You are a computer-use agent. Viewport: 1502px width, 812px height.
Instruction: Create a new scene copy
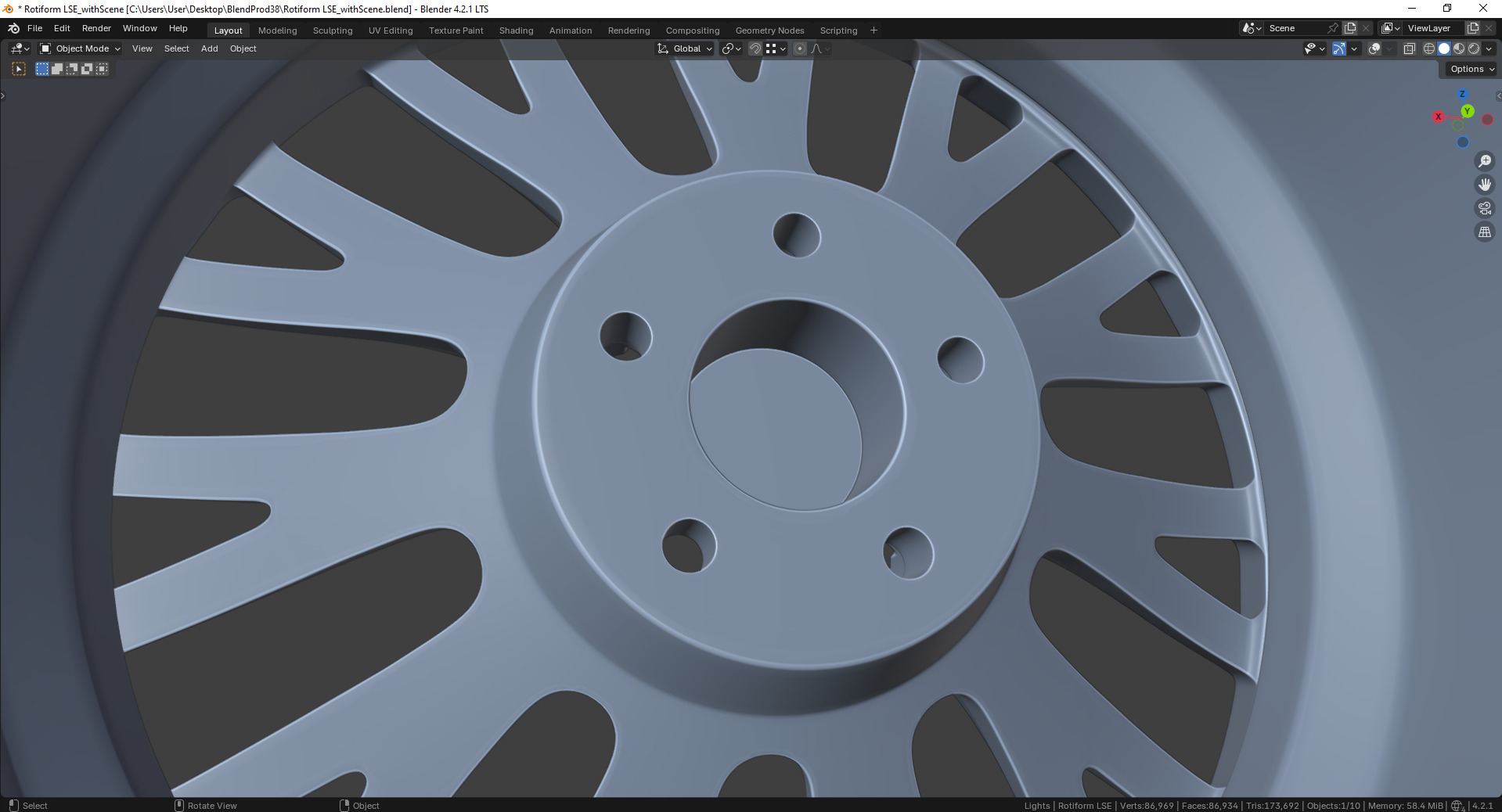[1350, 28]
